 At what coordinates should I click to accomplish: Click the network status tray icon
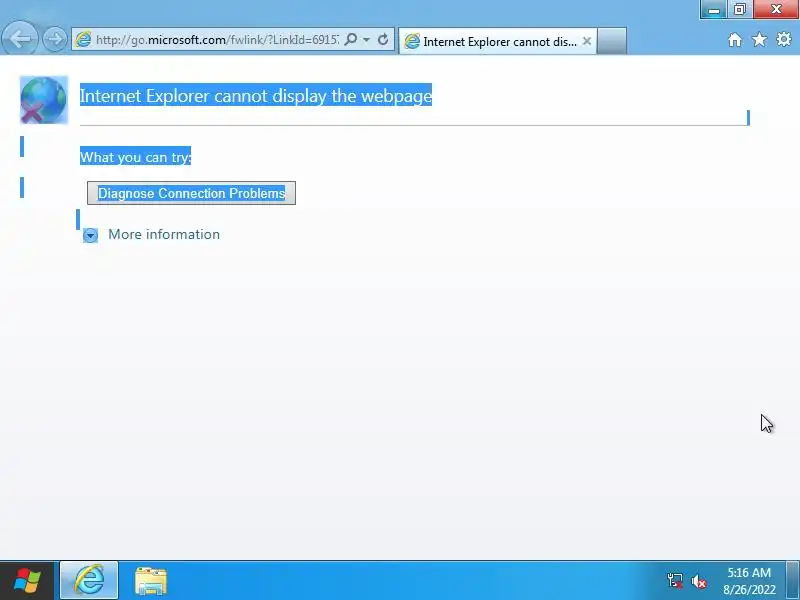tap(675, 581)
